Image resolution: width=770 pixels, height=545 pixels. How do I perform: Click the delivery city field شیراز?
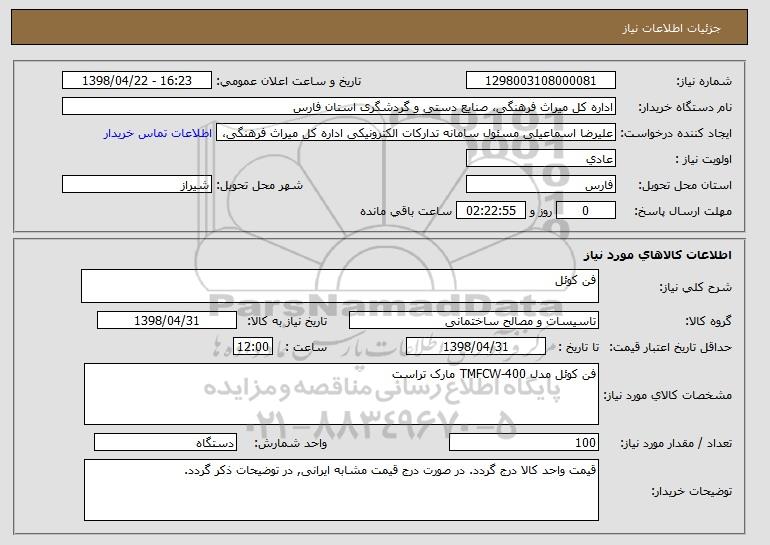[137, 185]
